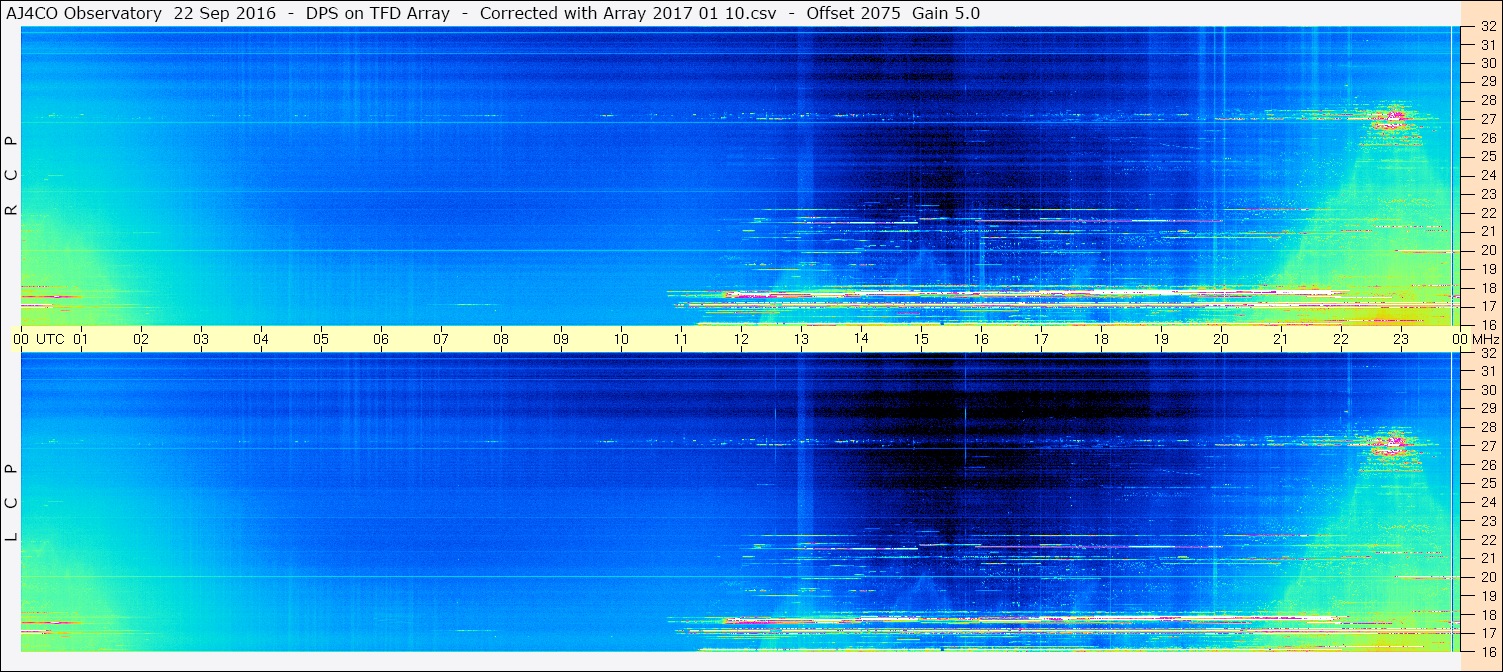
Task: Pick the 20 hour tick on time axis
Action: [x=1221, y=339]
